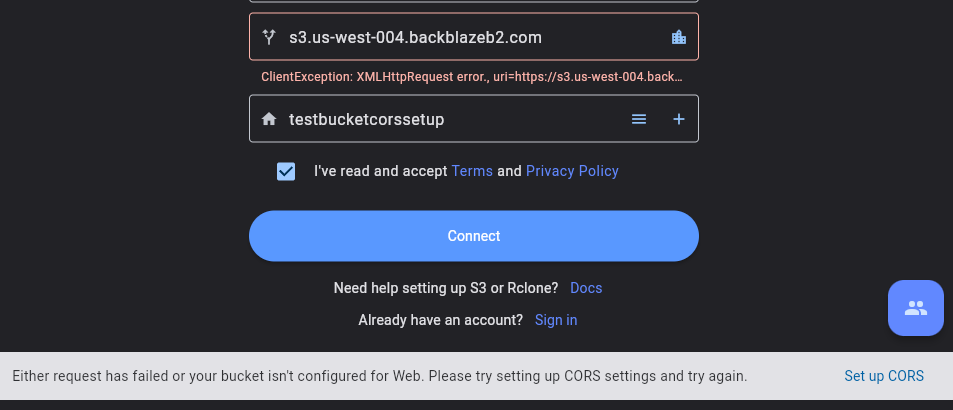Open the provider list building icon
Viewport: 953px width, 410px height.
678,37
